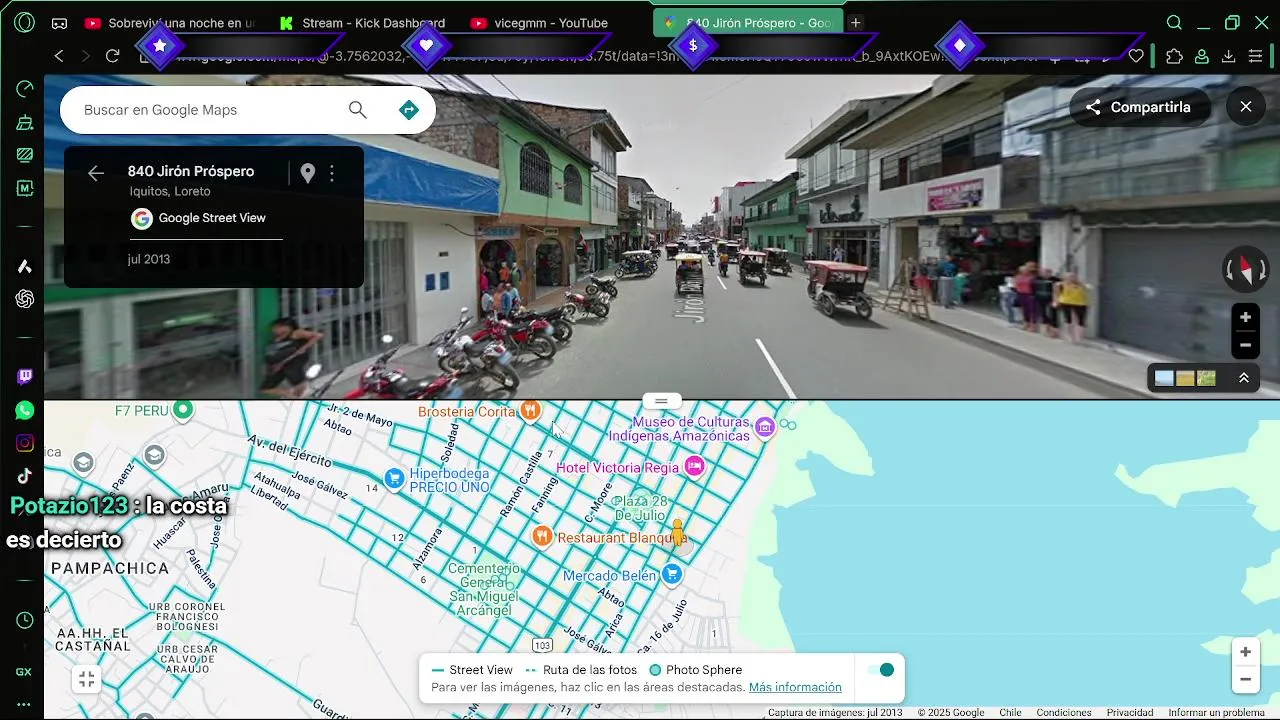Reload the current page
This screenshot has width=1280, height=720.
click(112, 56)
